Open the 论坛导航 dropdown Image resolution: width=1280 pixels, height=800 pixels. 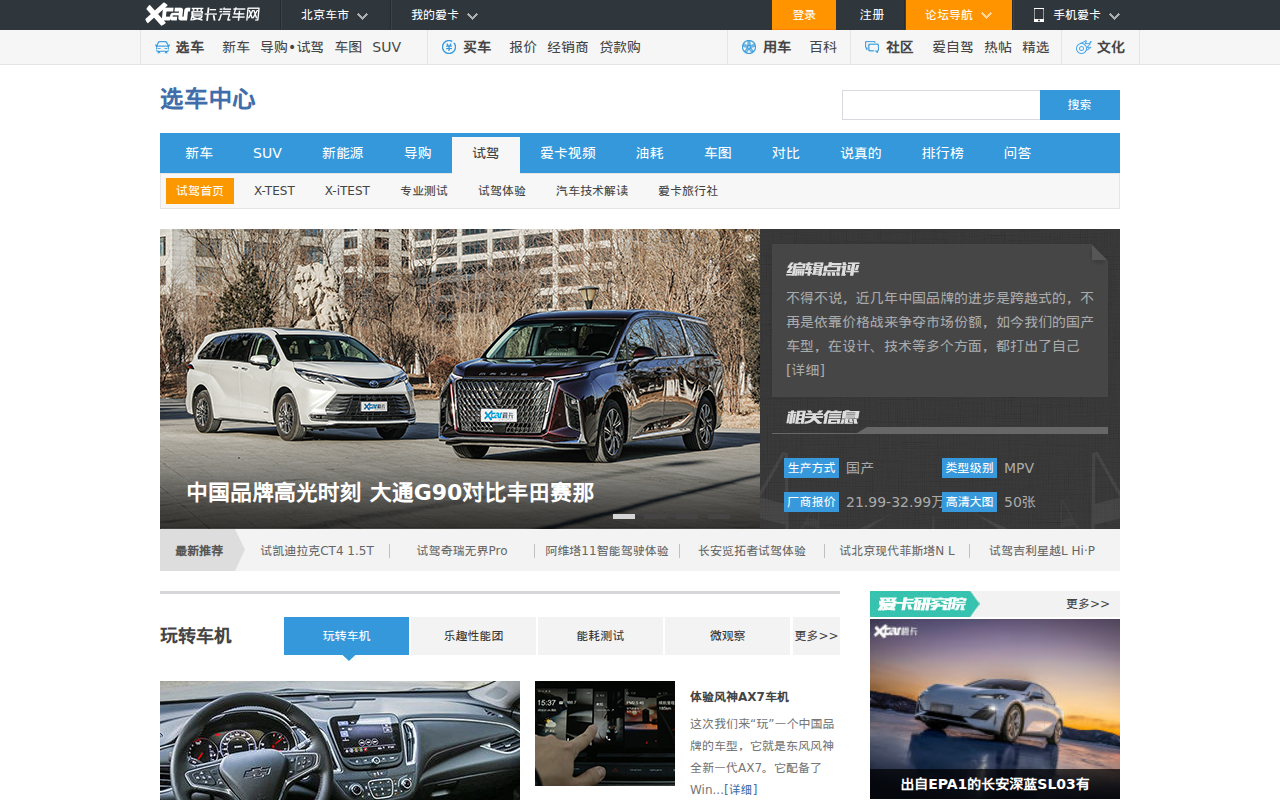[958, 15]
